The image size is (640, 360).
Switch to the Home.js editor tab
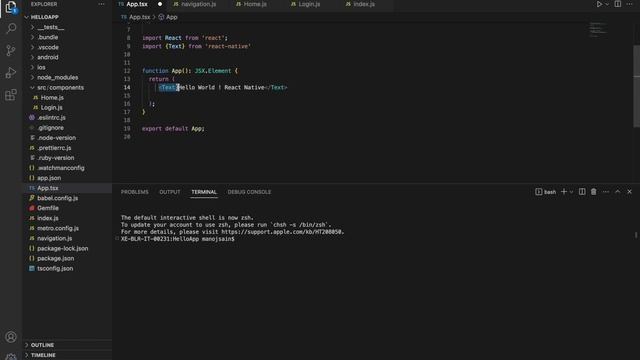tap(255, 4)
